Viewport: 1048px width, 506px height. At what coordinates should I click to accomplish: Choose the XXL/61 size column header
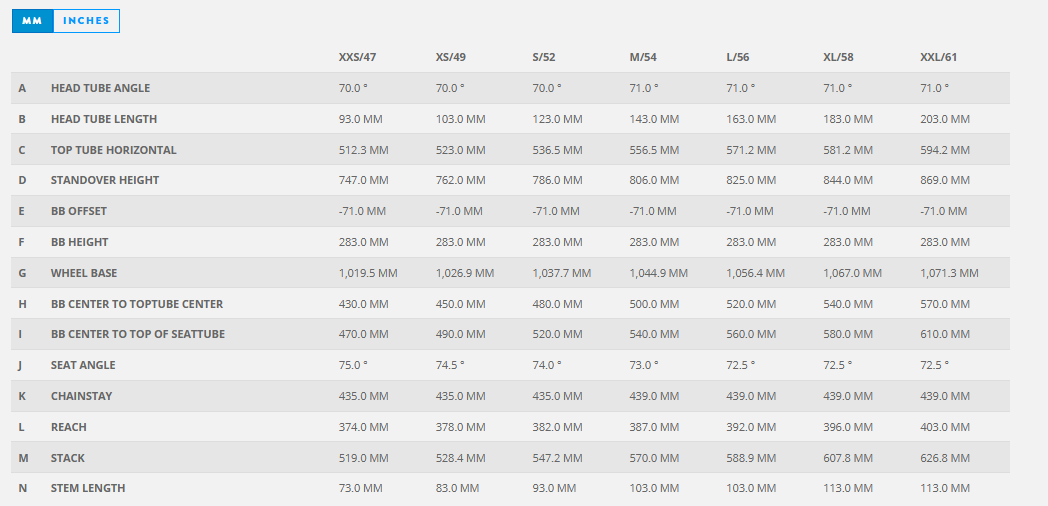[x=939, y=57]
